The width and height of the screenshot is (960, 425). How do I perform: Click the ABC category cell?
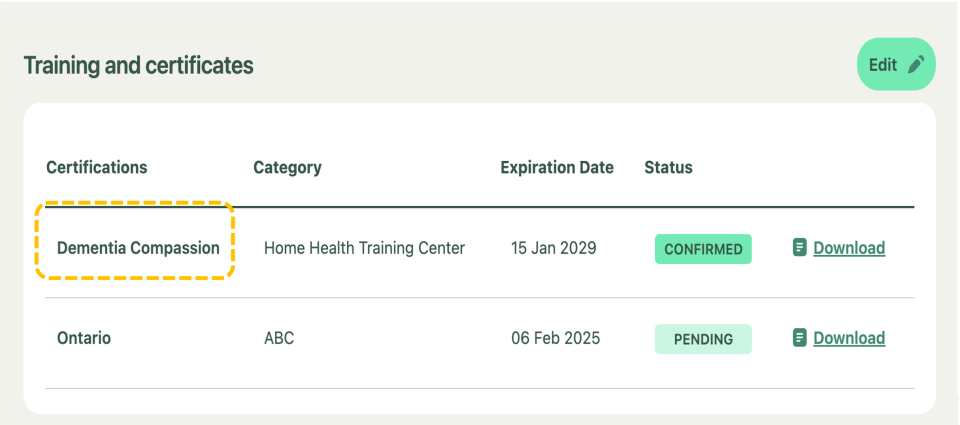pyautogui.click(x=279, y=338)
